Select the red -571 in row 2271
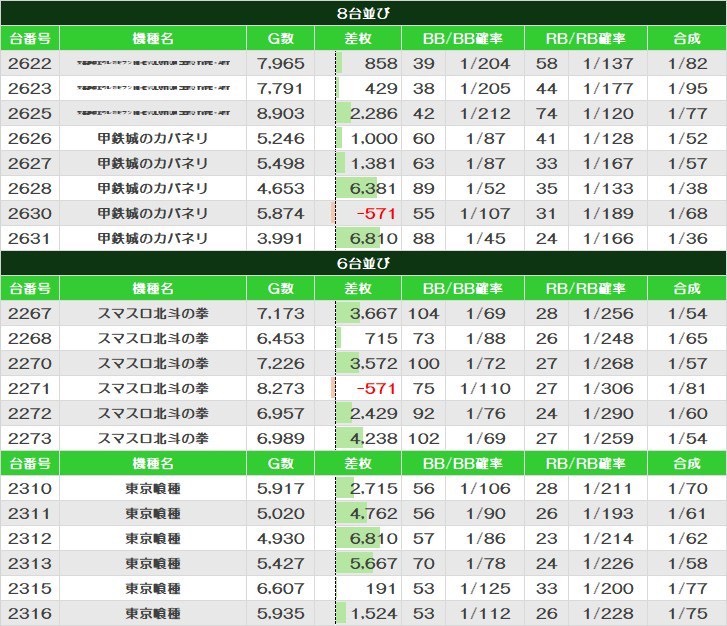This screenshot has height=626, width=727. click(x=376, y=389)
